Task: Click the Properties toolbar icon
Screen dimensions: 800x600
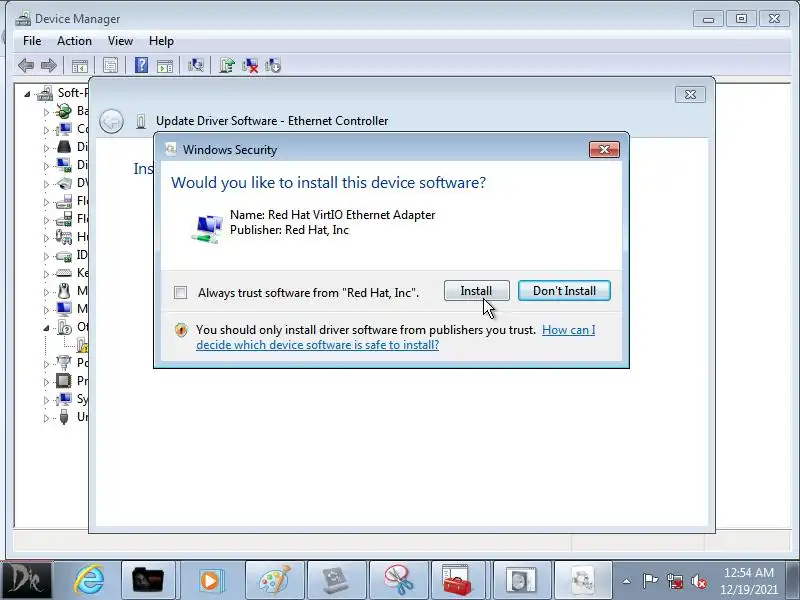Action: pos(110,65)
